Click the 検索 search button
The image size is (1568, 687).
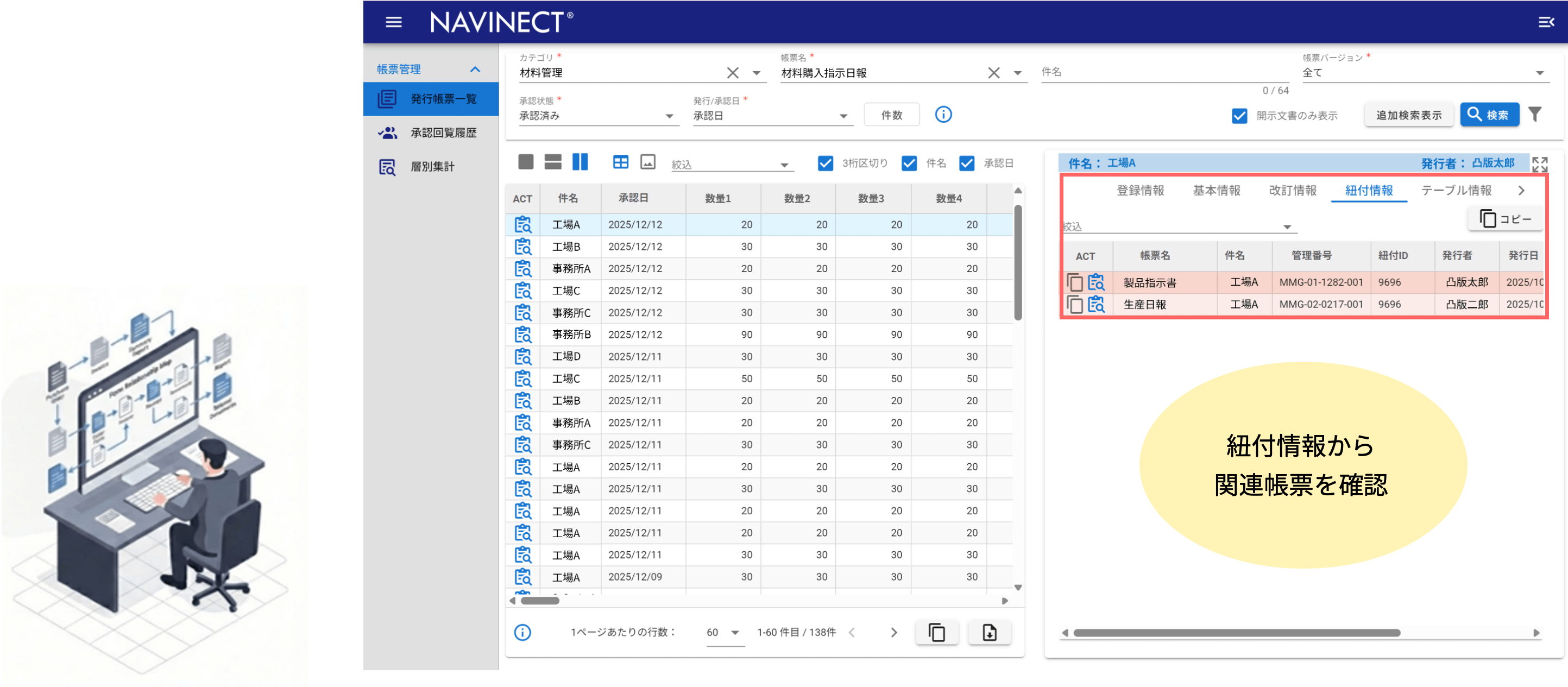point(1489,115)
